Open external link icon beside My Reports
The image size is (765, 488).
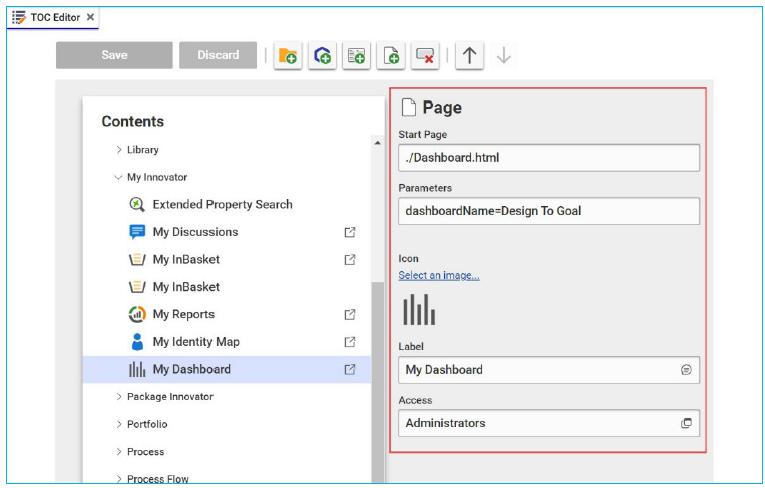[350, 314]
